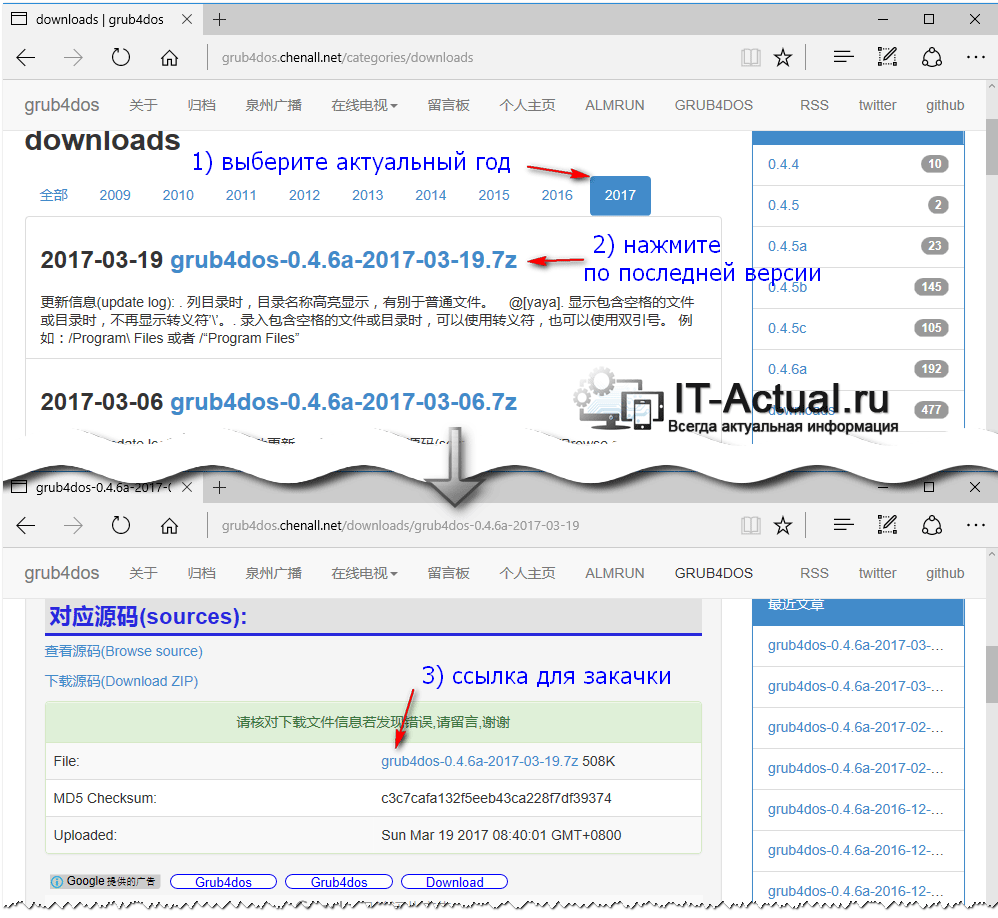Open a new tab in the top browser window
The image size is (998, 918).
[220, 20]
